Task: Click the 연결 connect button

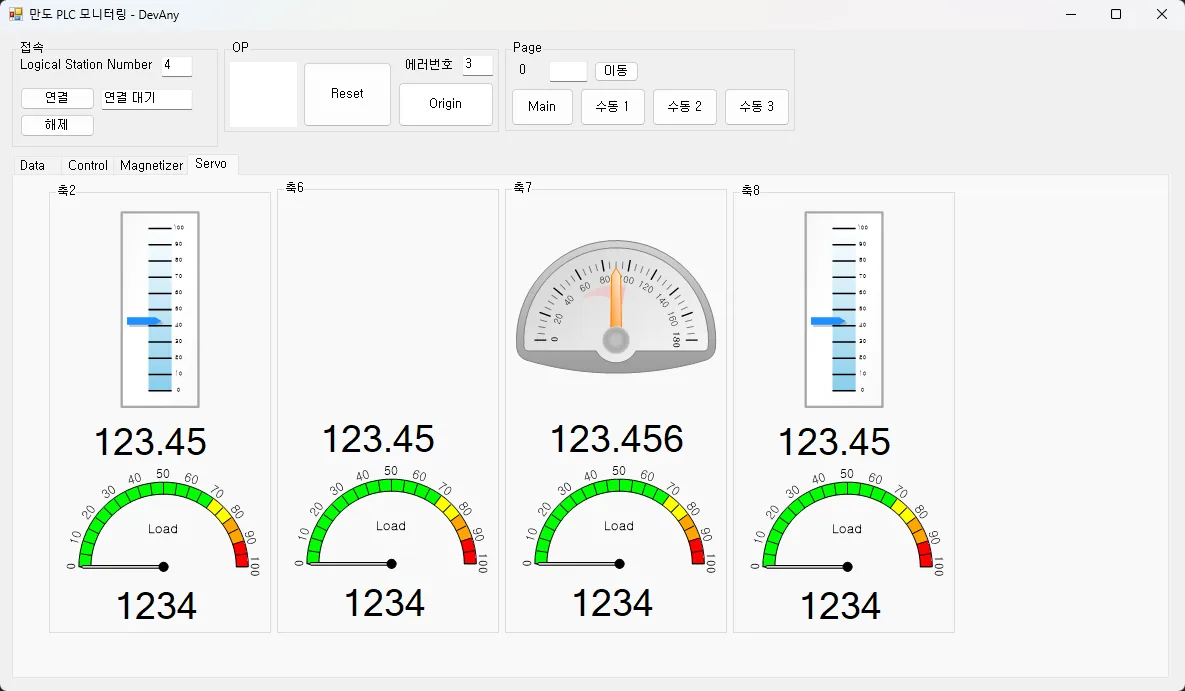Action: [x=57, y=98]
